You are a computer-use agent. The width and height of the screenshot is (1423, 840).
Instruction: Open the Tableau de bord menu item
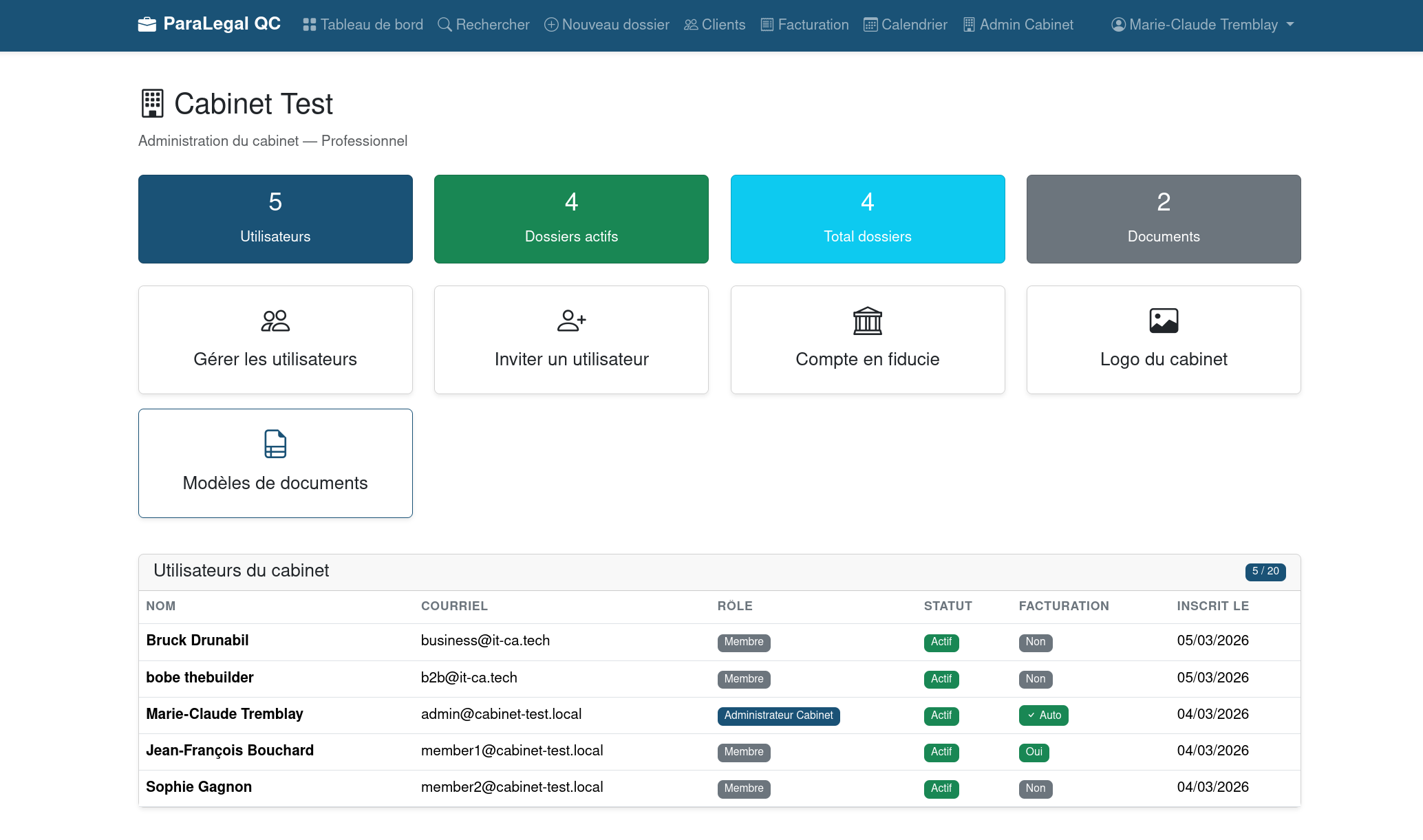pyautogui.click(x=363, y=25)
